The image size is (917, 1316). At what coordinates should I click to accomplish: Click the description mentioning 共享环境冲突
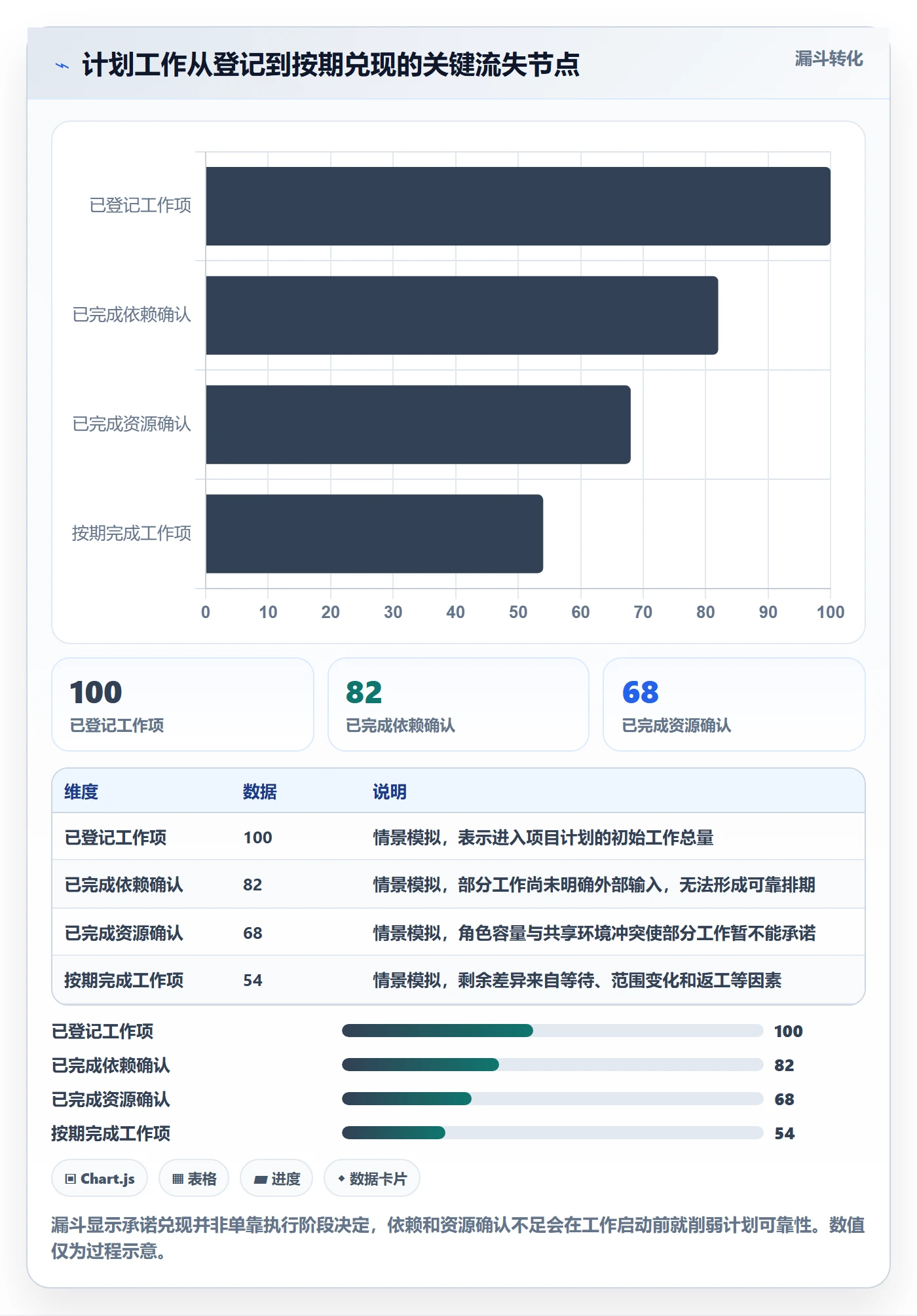coord(594,933)
